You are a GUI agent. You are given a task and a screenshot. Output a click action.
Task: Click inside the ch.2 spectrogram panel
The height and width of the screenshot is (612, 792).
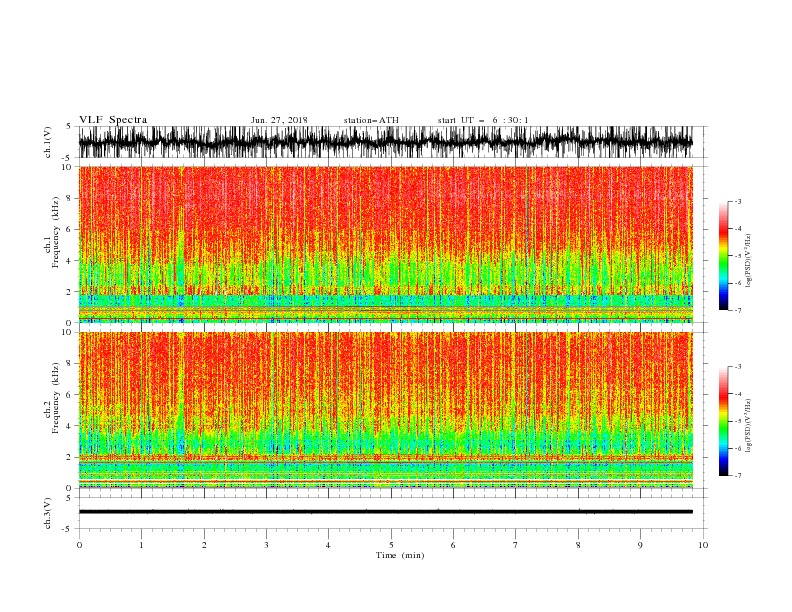385,410
